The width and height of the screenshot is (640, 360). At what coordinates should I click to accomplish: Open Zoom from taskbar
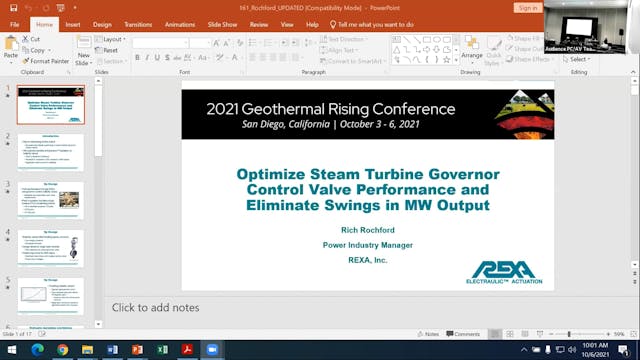click(212, 350)
